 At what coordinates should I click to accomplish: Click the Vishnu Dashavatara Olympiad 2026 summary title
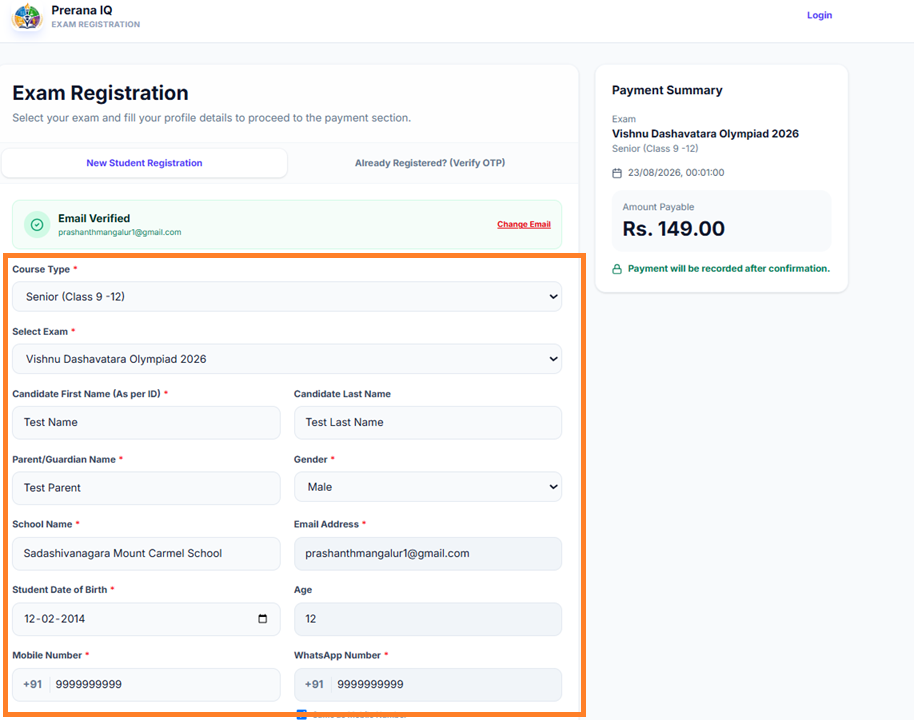[705, 134]
